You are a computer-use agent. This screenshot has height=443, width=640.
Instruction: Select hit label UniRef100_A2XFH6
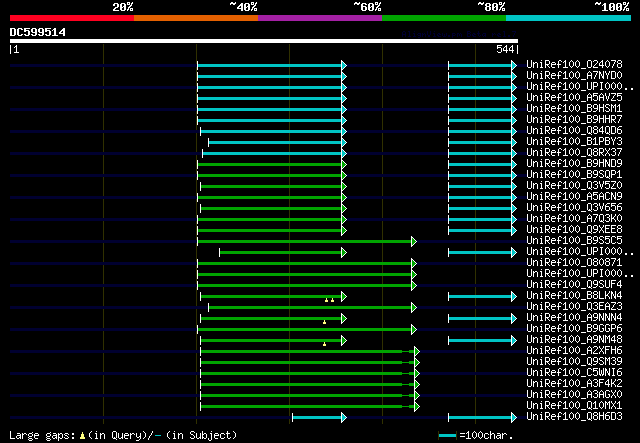click(574, 350)
